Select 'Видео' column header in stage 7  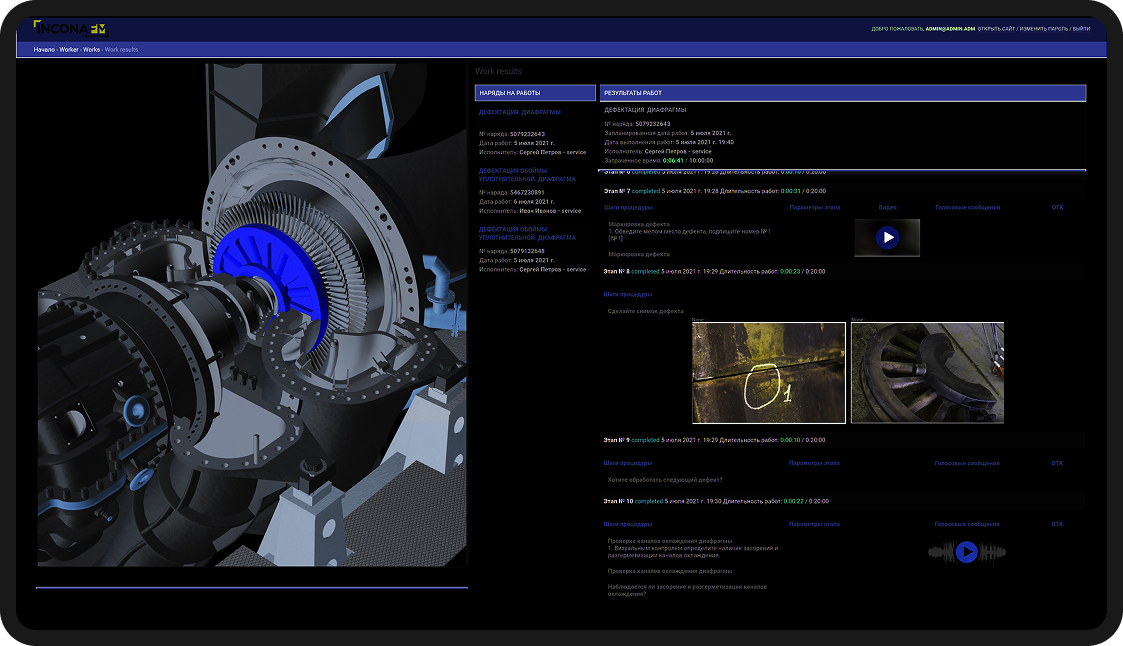tap(887, 208)
